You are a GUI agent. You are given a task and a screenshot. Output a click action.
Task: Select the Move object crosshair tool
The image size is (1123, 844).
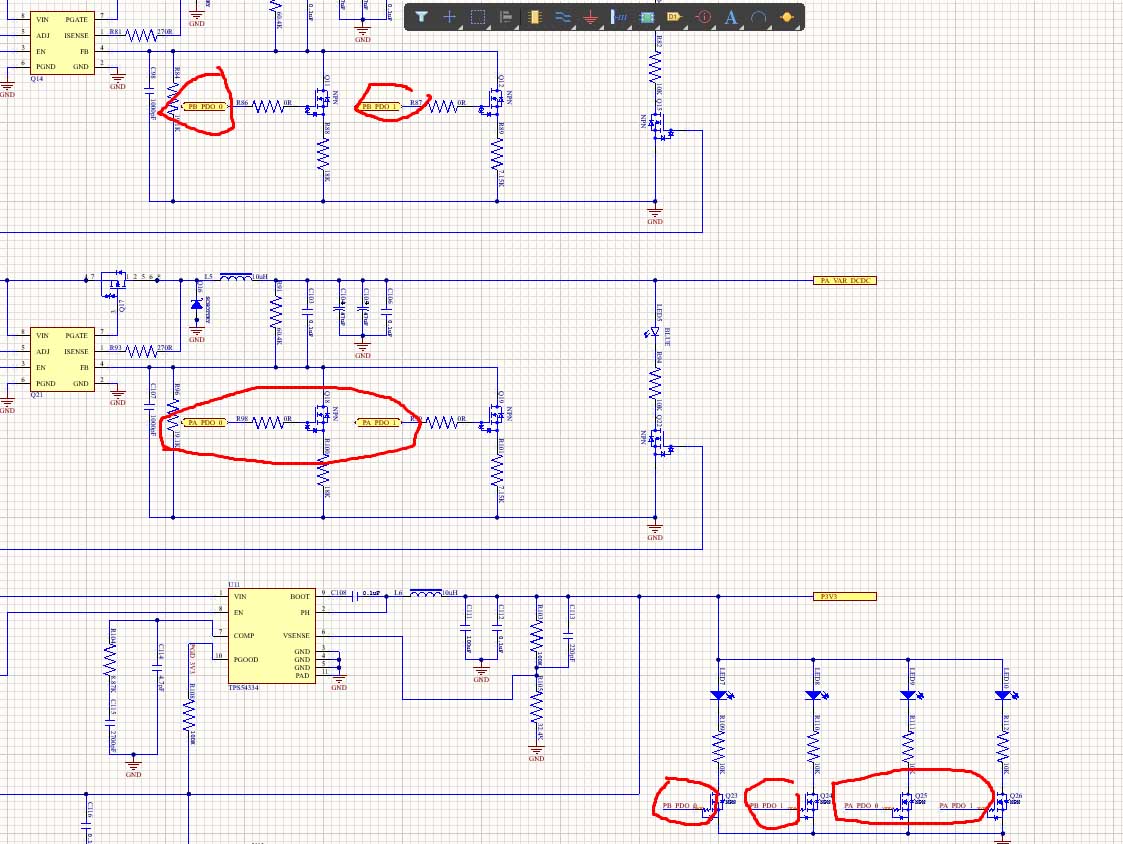point(450,17)
